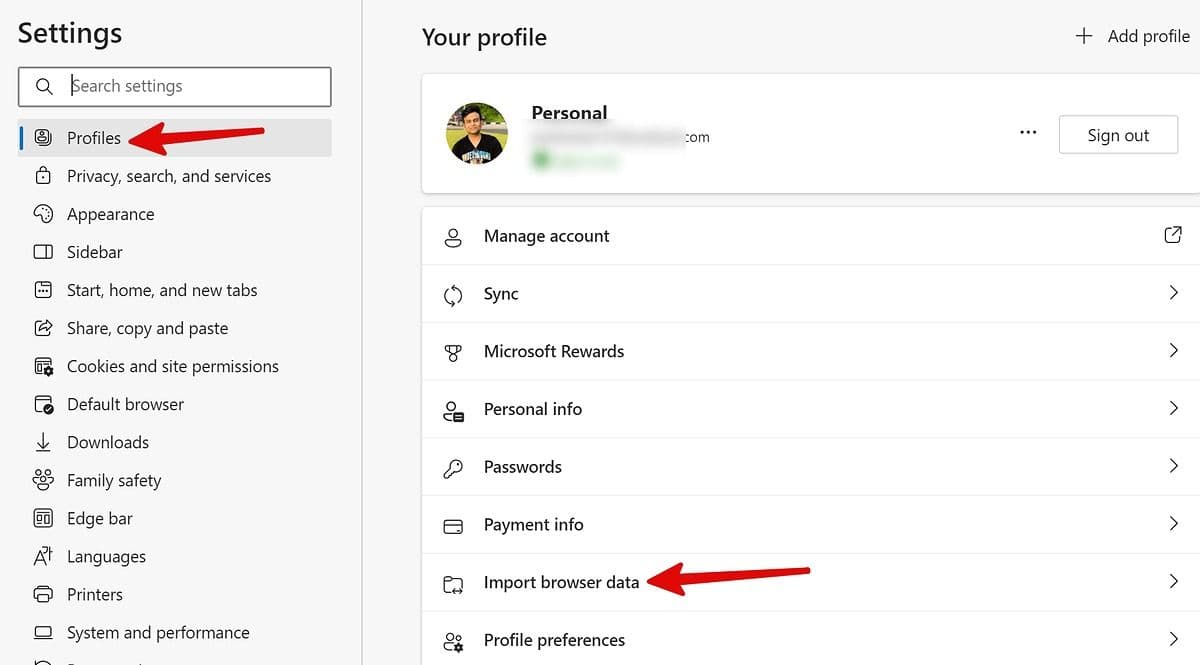
Task: Expand Profile preferences chevron
Action: point(1173,640)
